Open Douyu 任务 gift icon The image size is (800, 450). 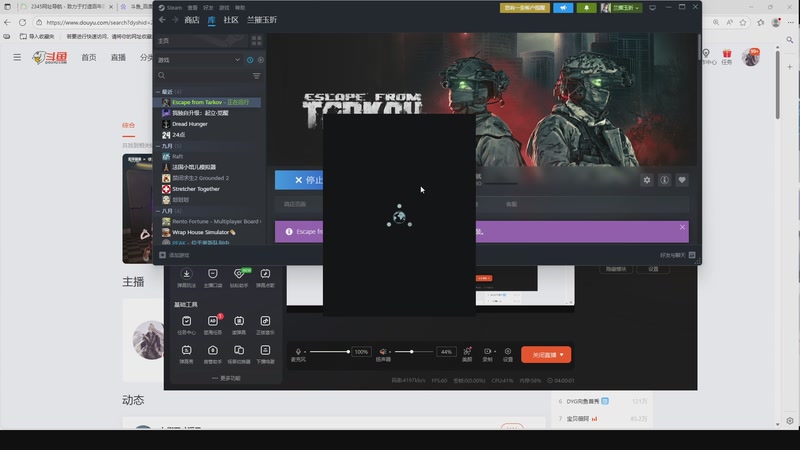pos(727,57)
